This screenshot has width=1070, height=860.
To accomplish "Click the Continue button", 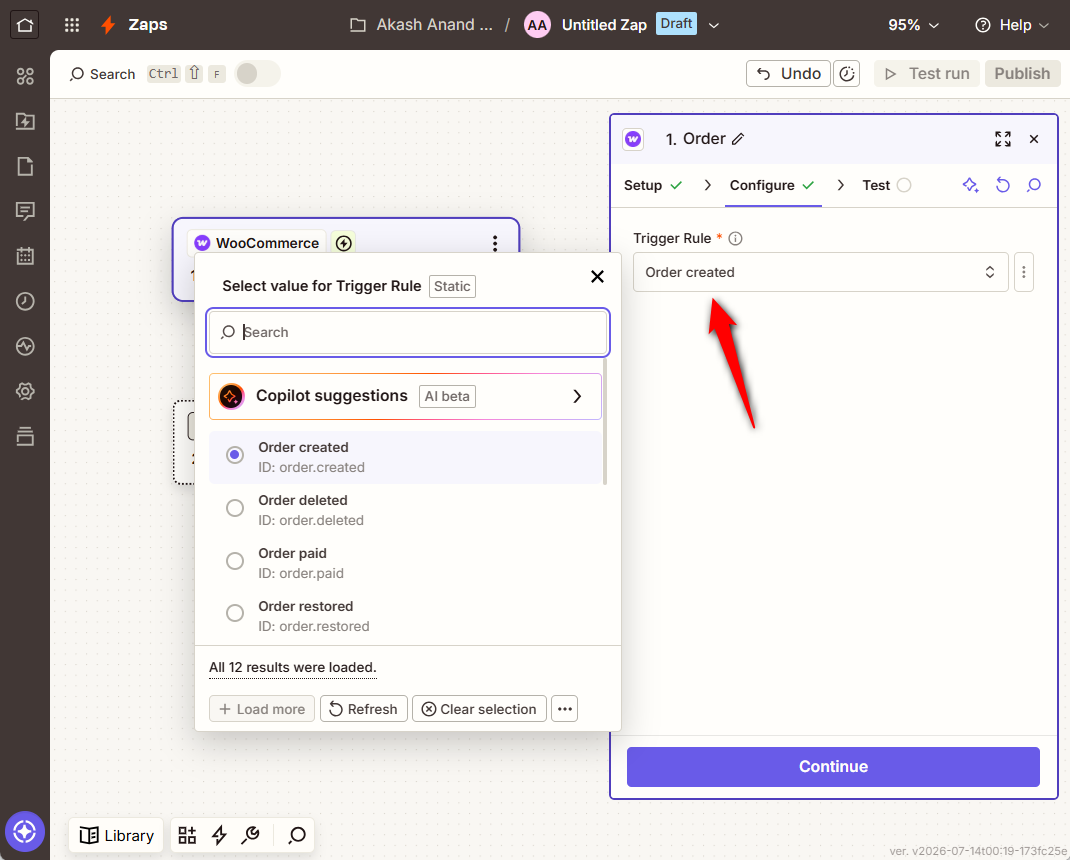I will [x=833, y=766].
